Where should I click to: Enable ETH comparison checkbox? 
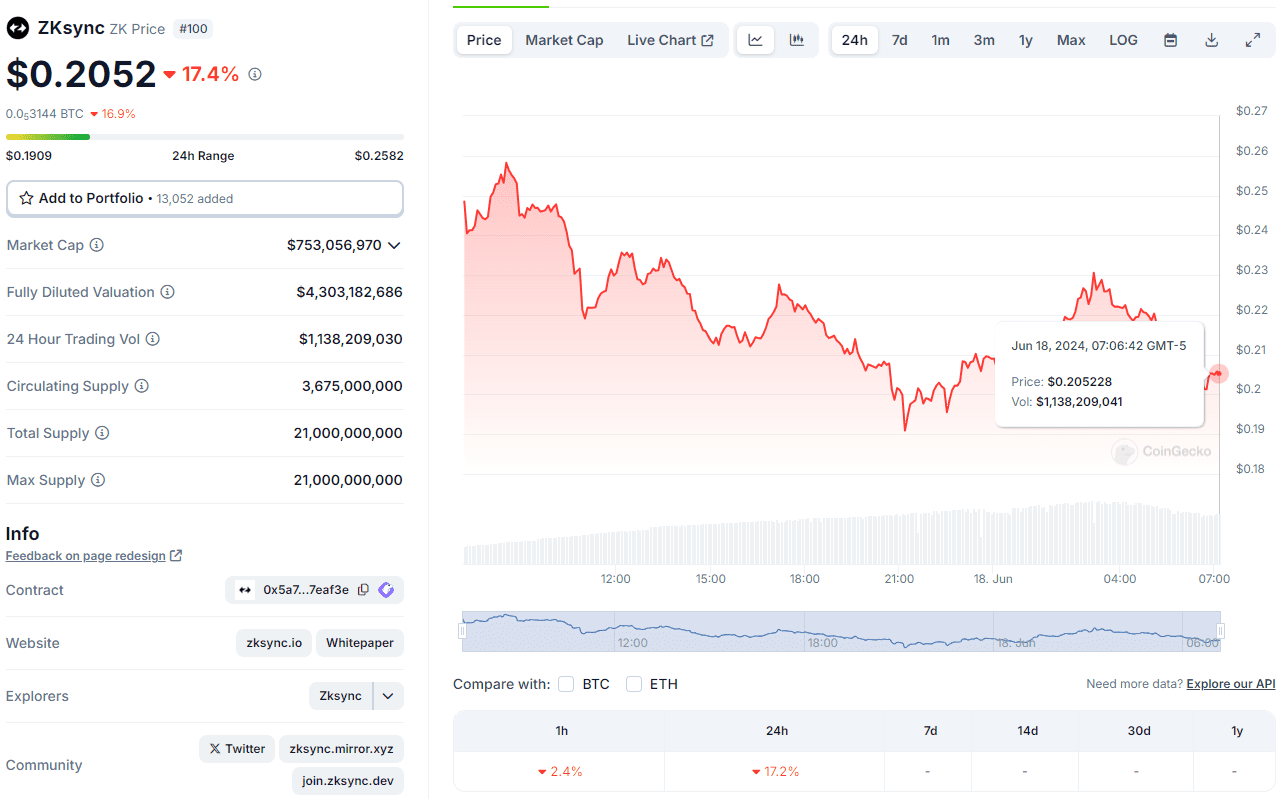[x=634, y=684]
